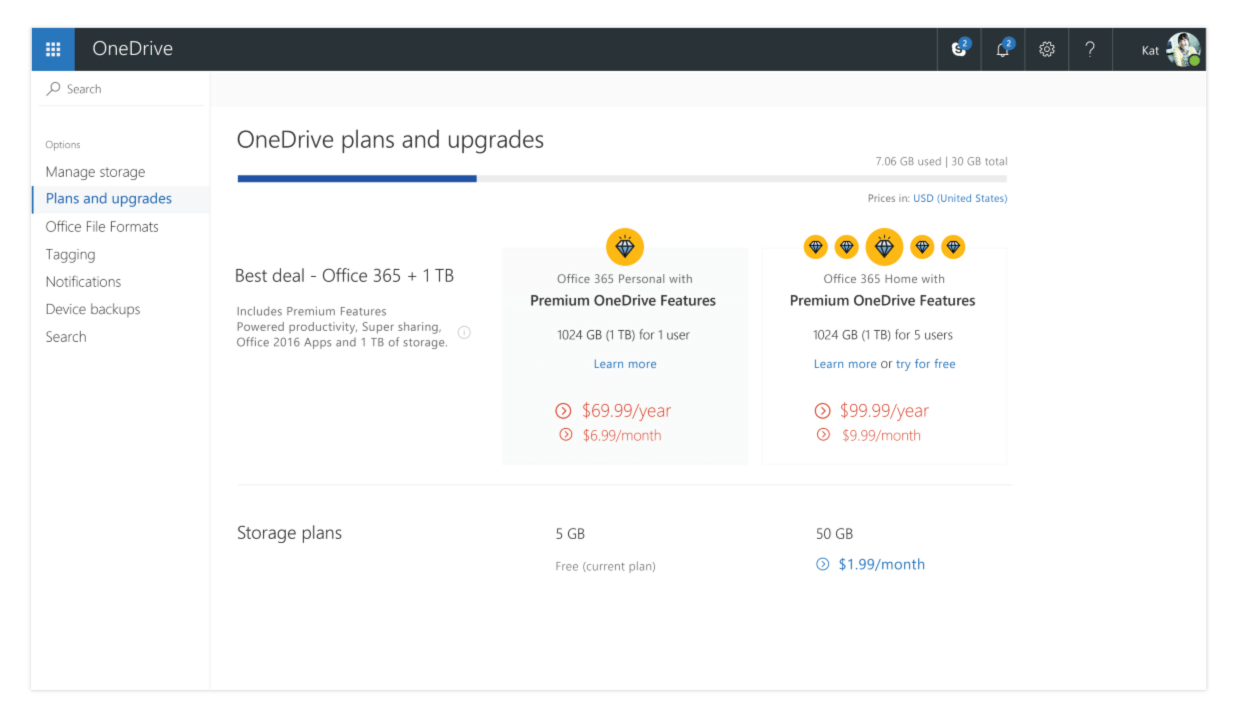Choose the $9.99/month plan
The height and width of the screenshot is (722, 1237).
click(x=881, y=435)
